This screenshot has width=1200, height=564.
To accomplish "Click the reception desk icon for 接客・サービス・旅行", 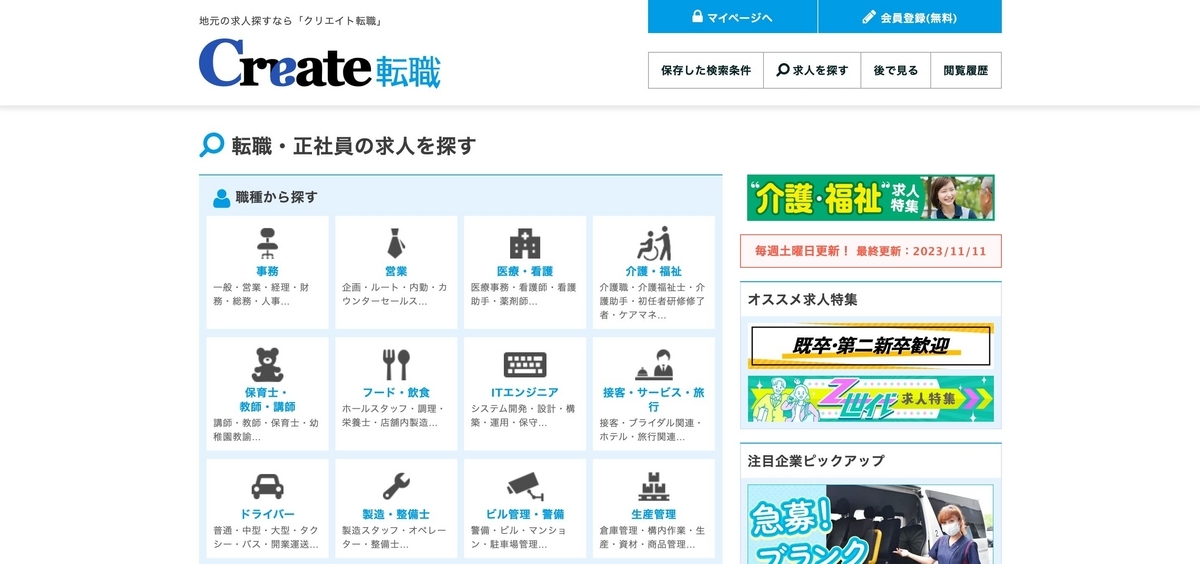I will pos(654,365).
